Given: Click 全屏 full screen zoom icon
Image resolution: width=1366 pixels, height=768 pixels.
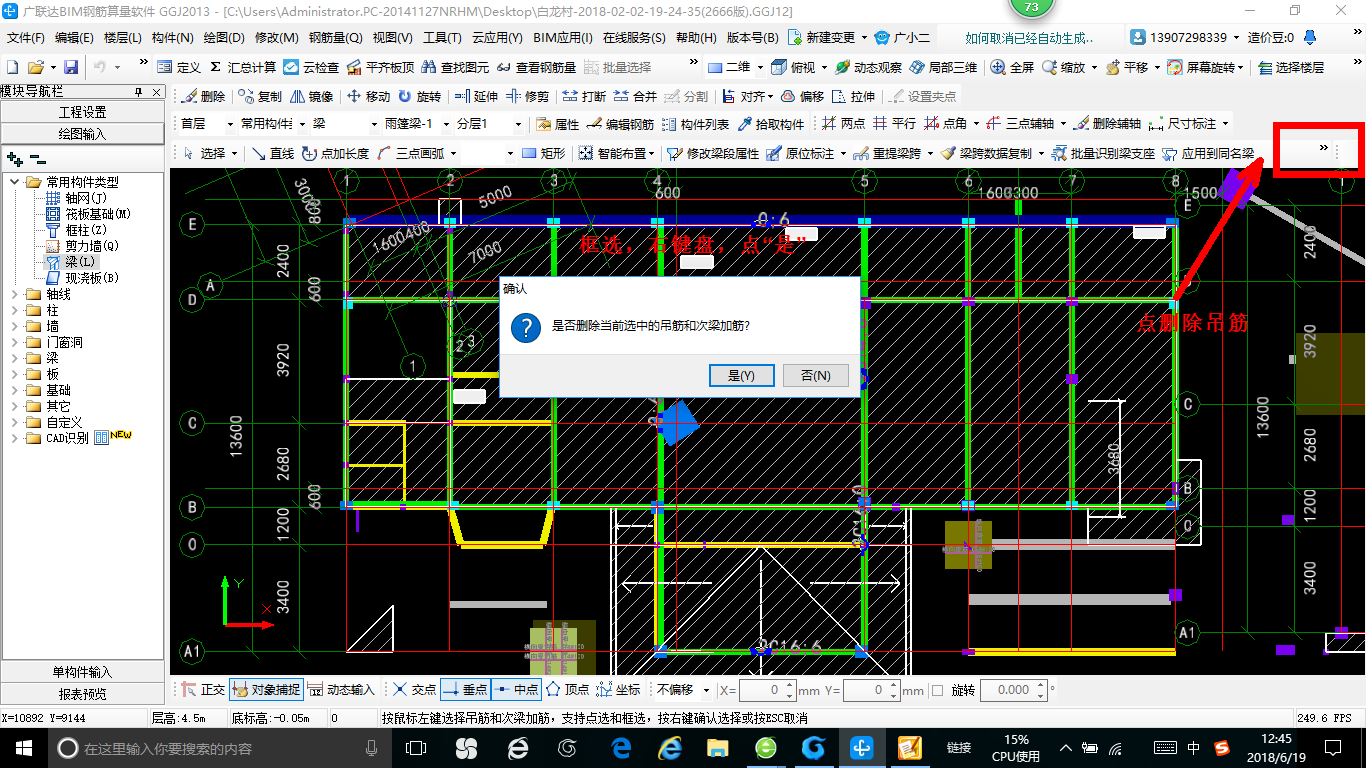Looking at the screenshot, I should coord(1013,67).
